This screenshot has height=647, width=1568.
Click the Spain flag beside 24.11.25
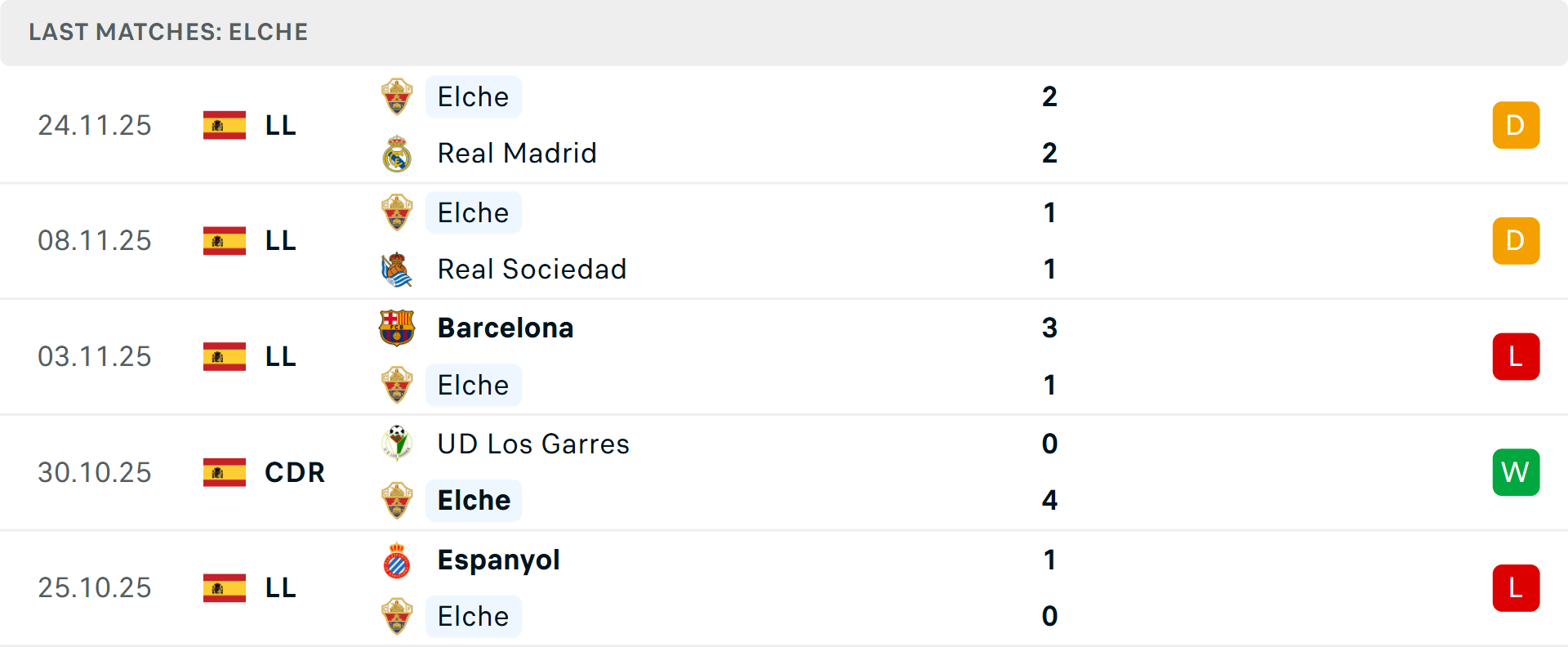224,125
